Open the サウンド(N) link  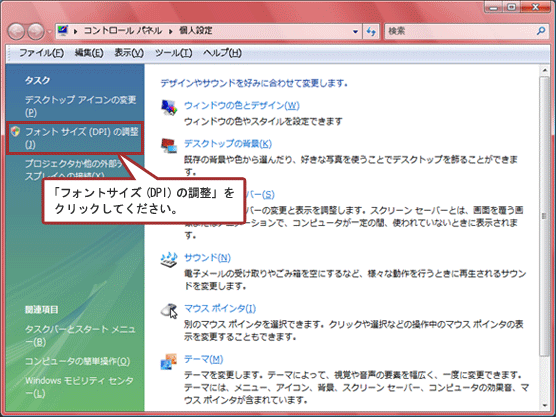pos(207,257)
